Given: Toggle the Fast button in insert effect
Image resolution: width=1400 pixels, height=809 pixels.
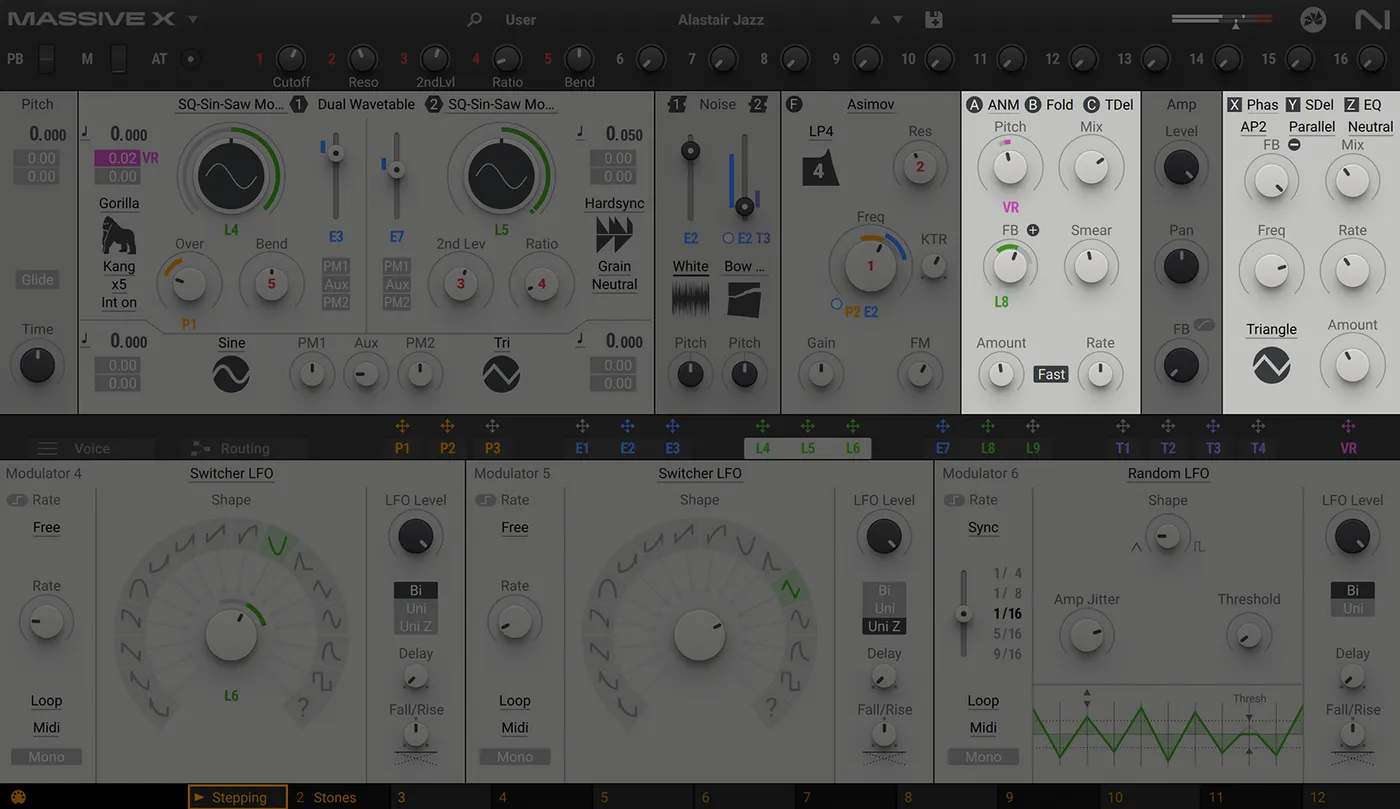Looking at the screenshot, I should [x=1051, y=374].
